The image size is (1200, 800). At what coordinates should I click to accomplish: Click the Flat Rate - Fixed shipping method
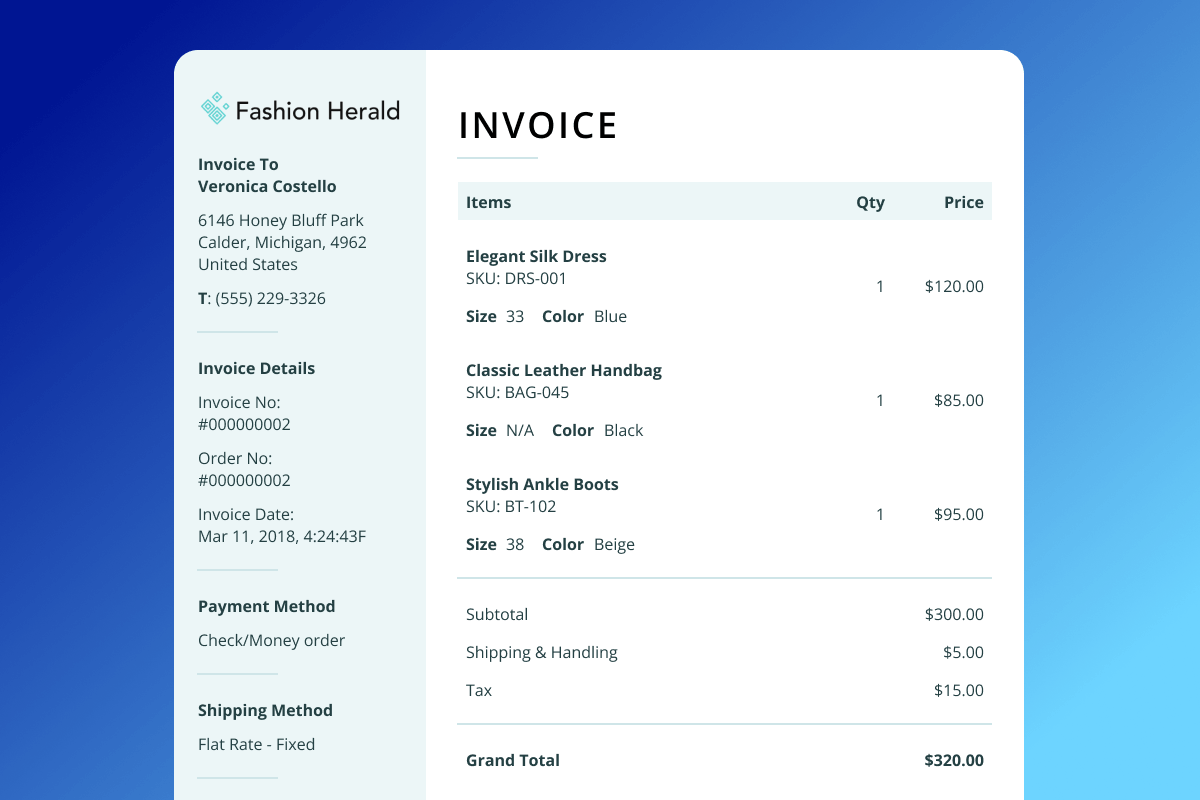tap(256, 744)
